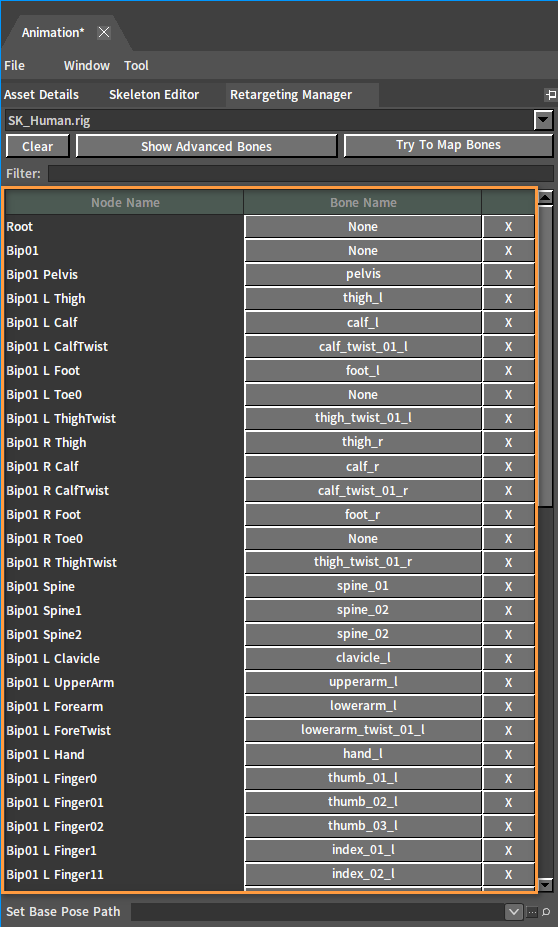
Task: Click the pin icon beside Retargeting Manager tab
Action: coord(551,95)
